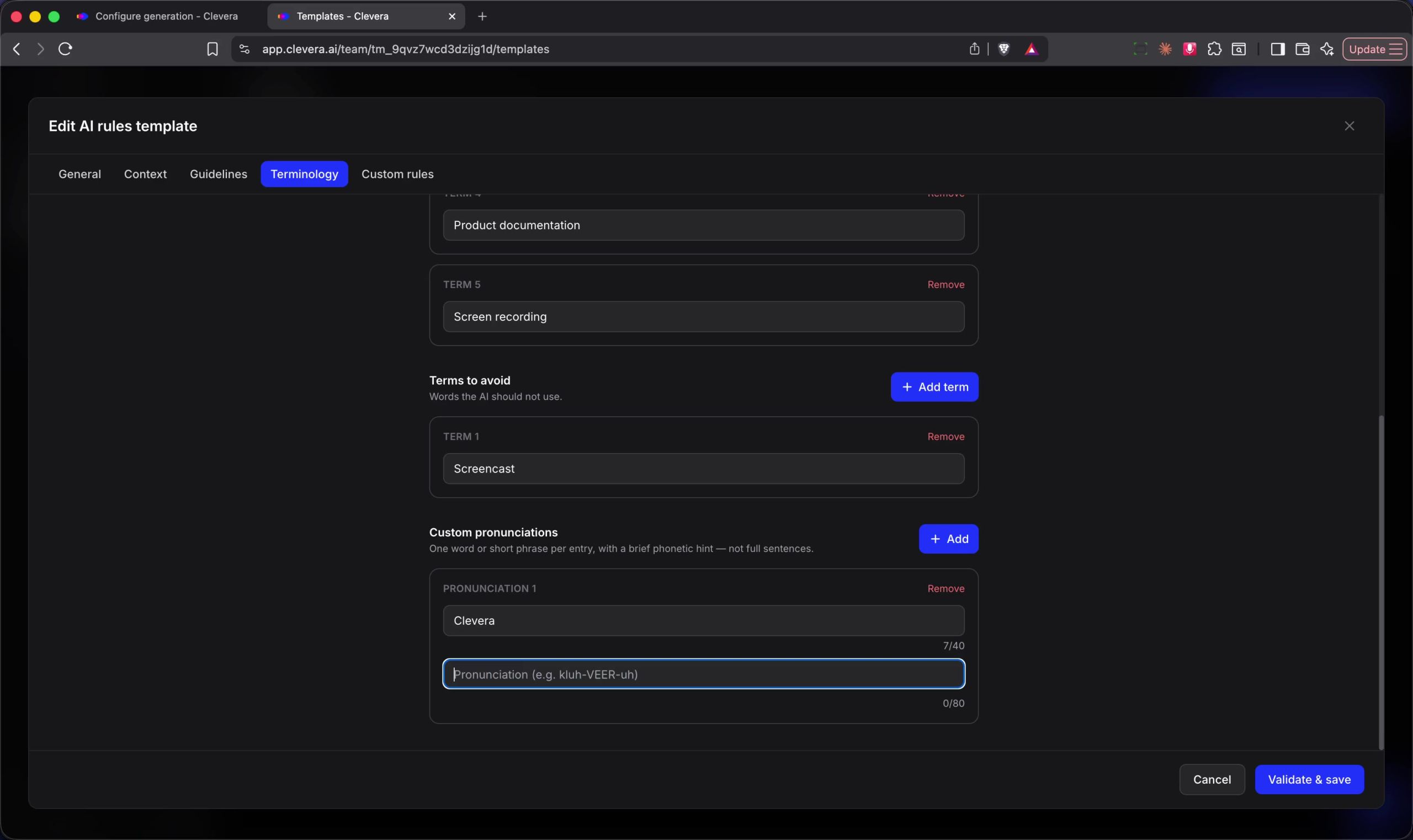Click the red microphone extension icon

coord(1189,49)
